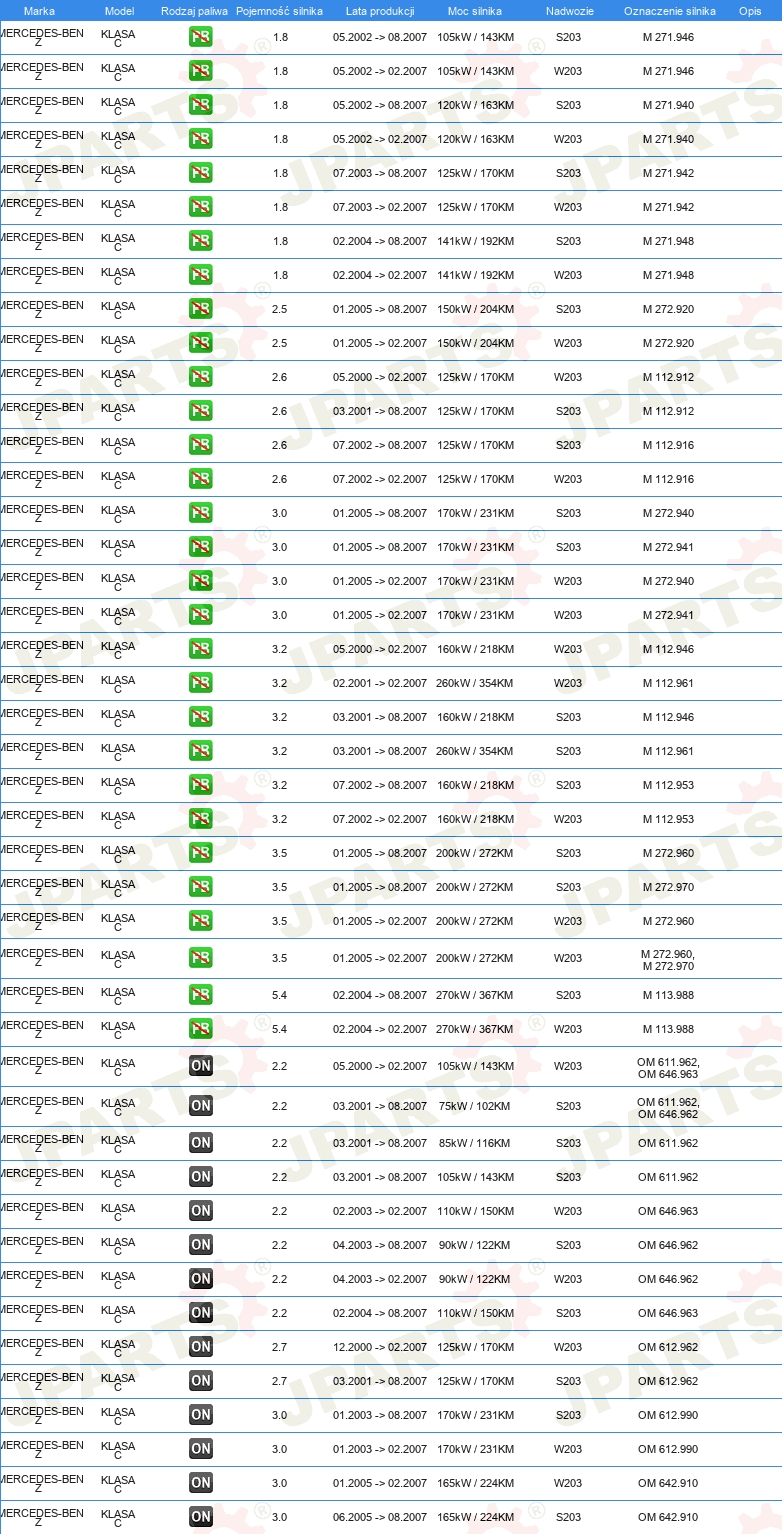Image resolution: width=782 pixels, height=1534 pixels.
Task: Click the 07.2003 -> 08.2007 production date cell
Action: point(380,173)
